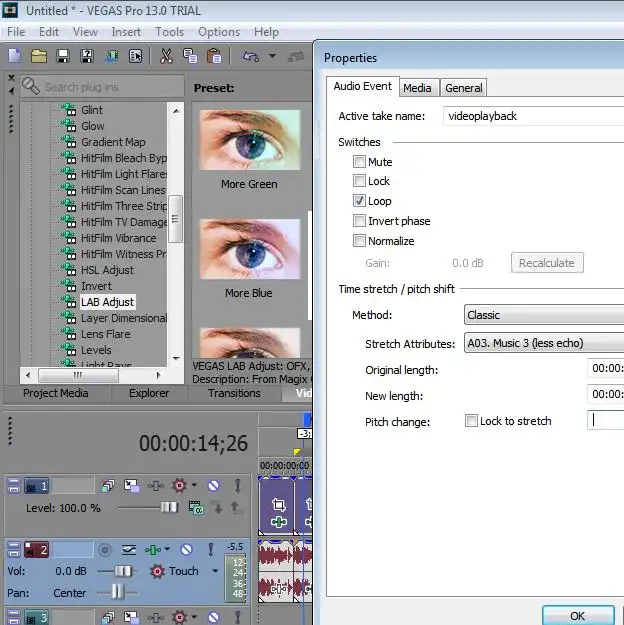Open the View menu
Screen dimensions: 624x625
pos(85,32)
